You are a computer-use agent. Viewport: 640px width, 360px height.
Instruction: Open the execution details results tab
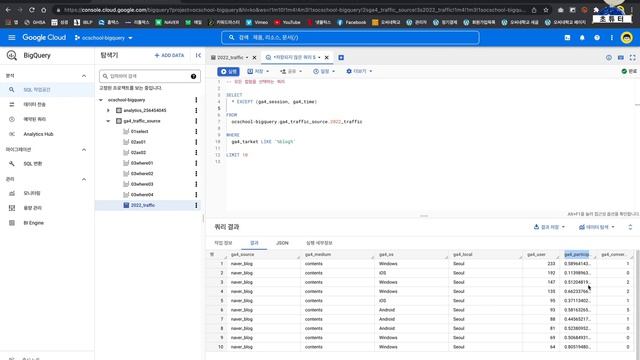319,243
